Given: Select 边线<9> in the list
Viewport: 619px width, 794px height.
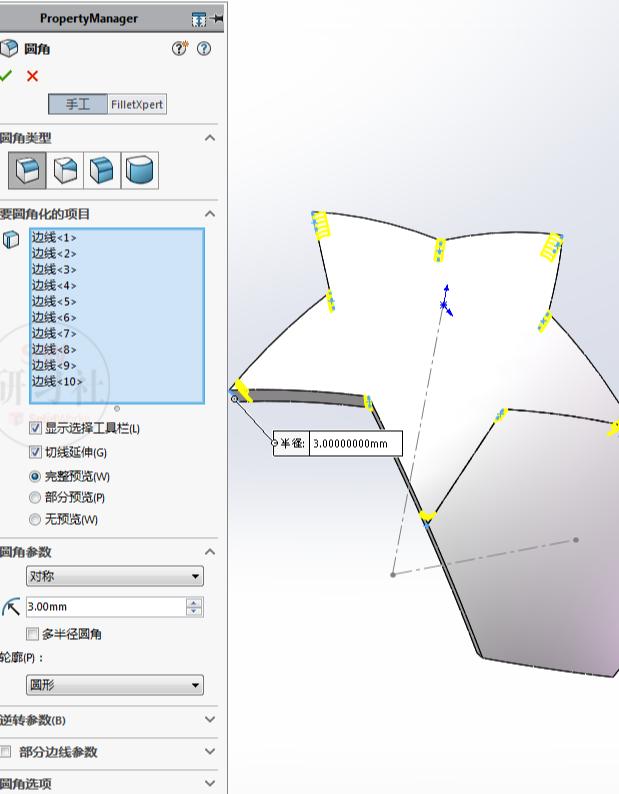Looking at the screenshot, I should tap(54, 365).
